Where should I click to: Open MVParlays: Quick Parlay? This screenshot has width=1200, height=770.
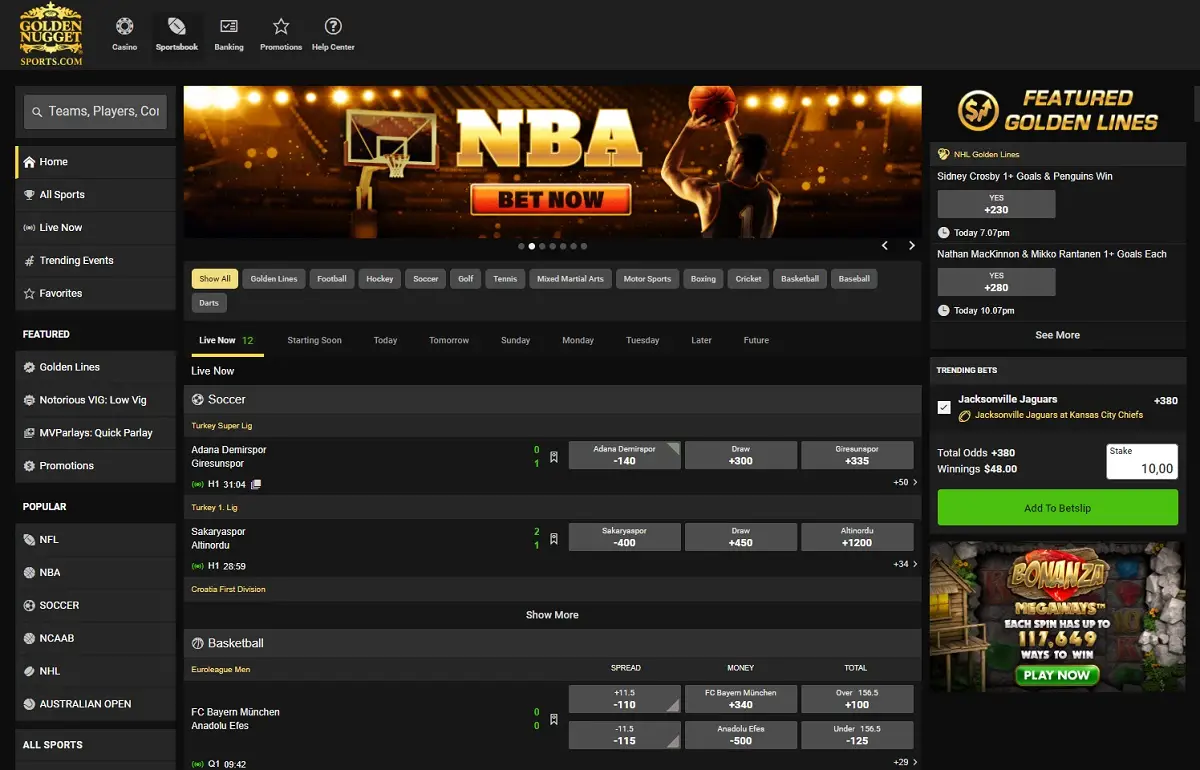click(96, 433)
